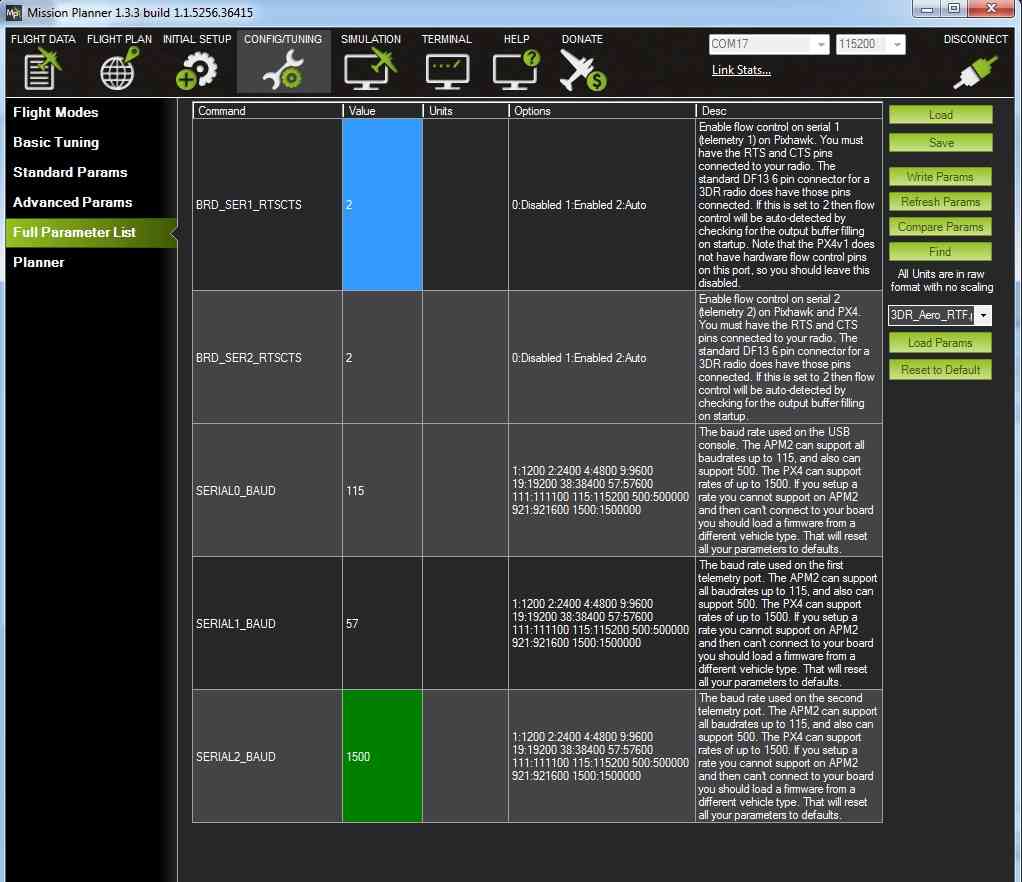Switch to Standard Params section
1022x882 pixels.
tap(70, 172)
